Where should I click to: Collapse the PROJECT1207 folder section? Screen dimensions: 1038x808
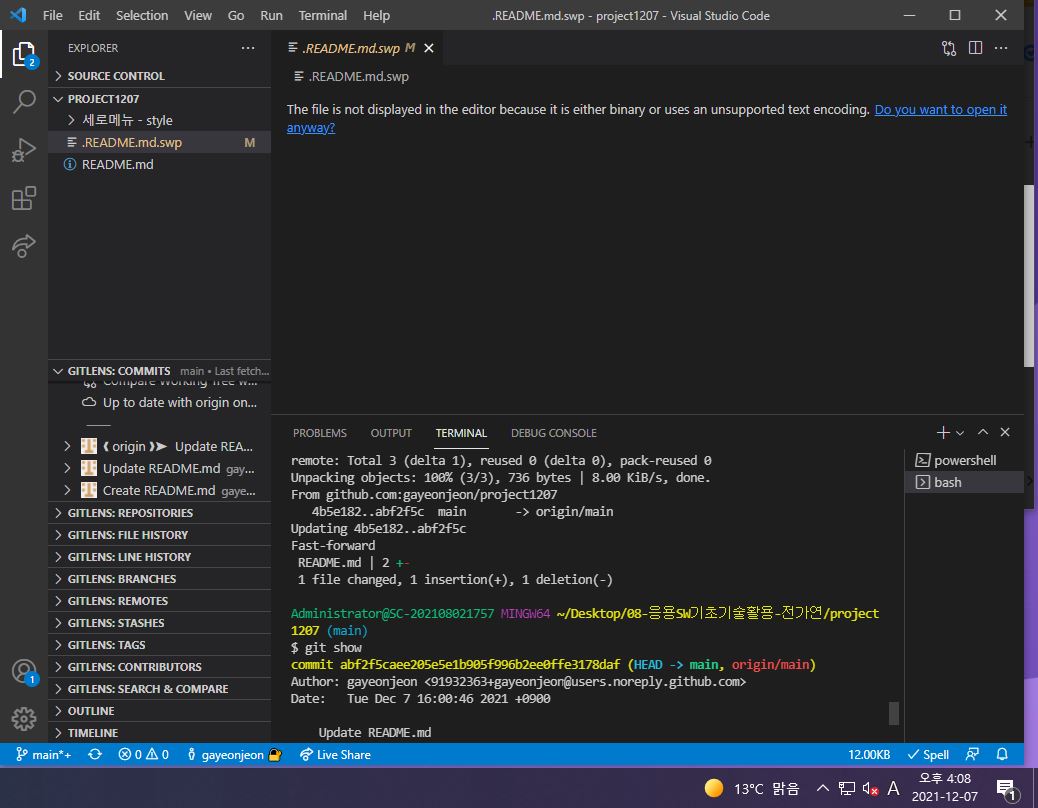coord(160,99)
